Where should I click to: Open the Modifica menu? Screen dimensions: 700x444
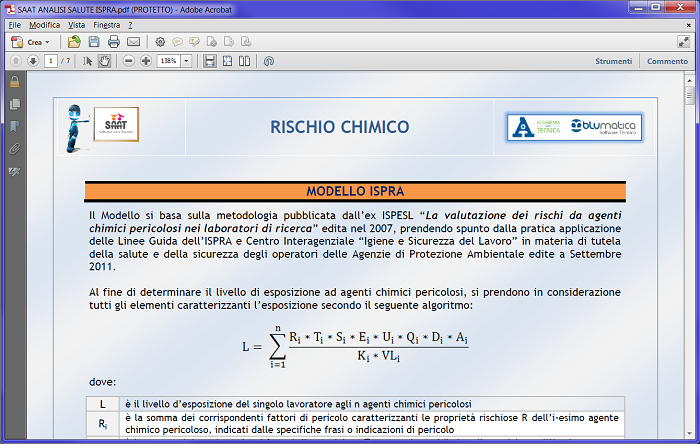click(44, 24)
